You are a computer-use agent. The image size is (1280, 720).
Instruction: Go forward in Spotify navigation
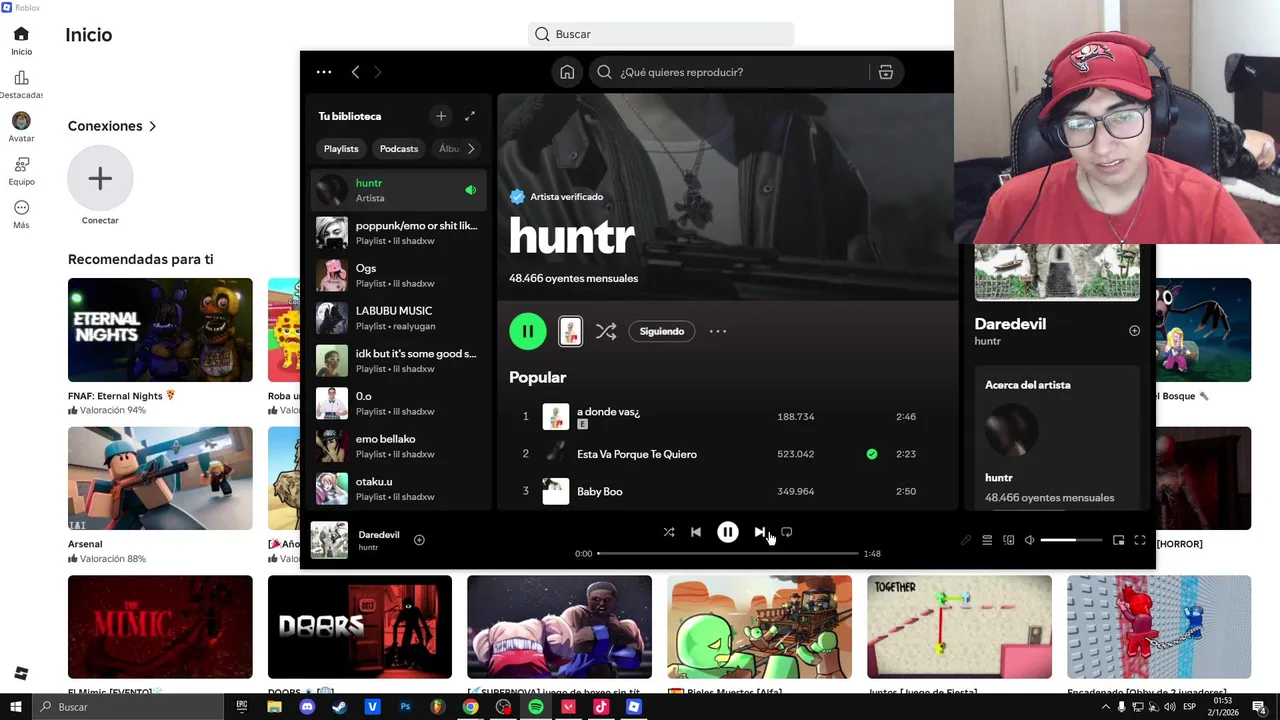pyautogui.click(x=377, y=72)
